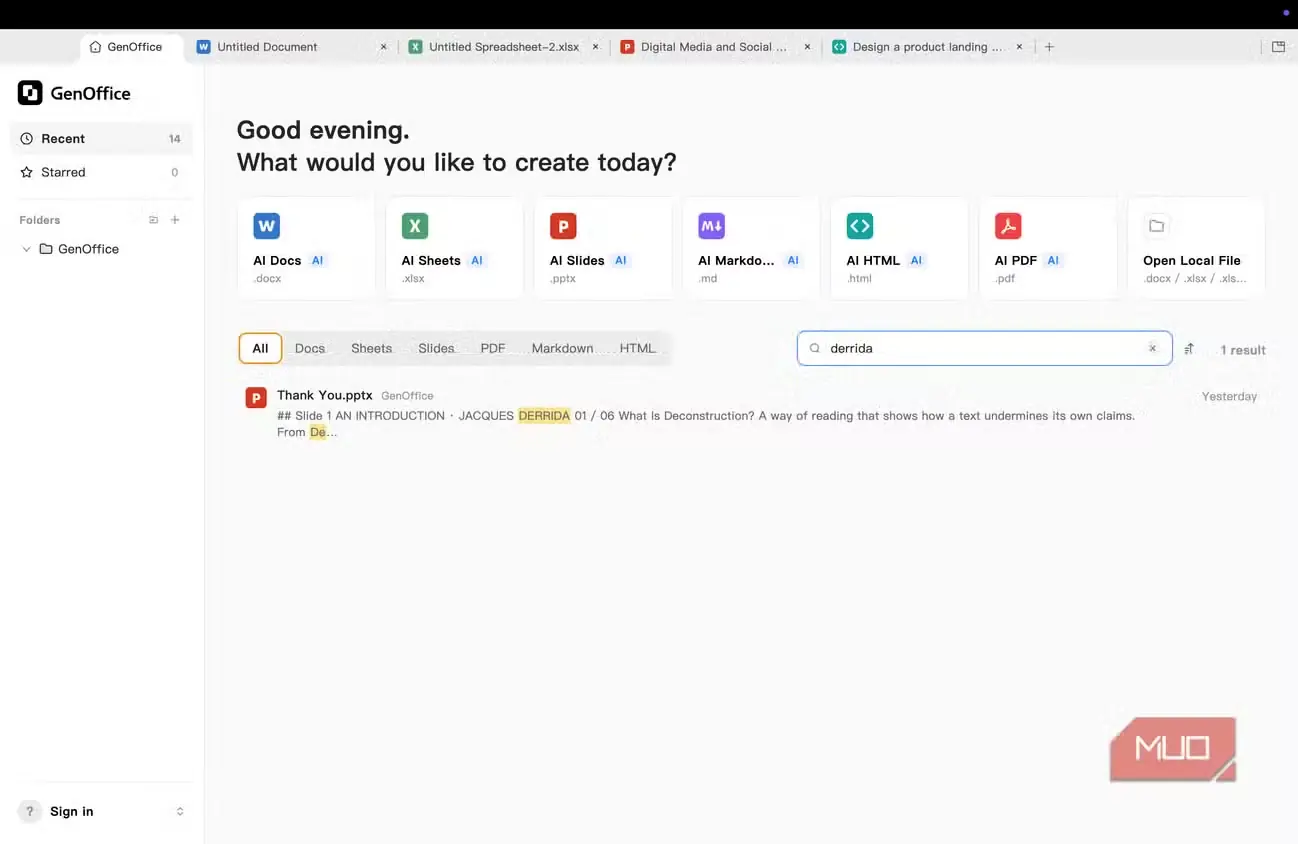The height and width of the screenshot is (844, 1298).
Task: Create a new AI Docs document
Action: pyautogui.click(x=306, y=248)
